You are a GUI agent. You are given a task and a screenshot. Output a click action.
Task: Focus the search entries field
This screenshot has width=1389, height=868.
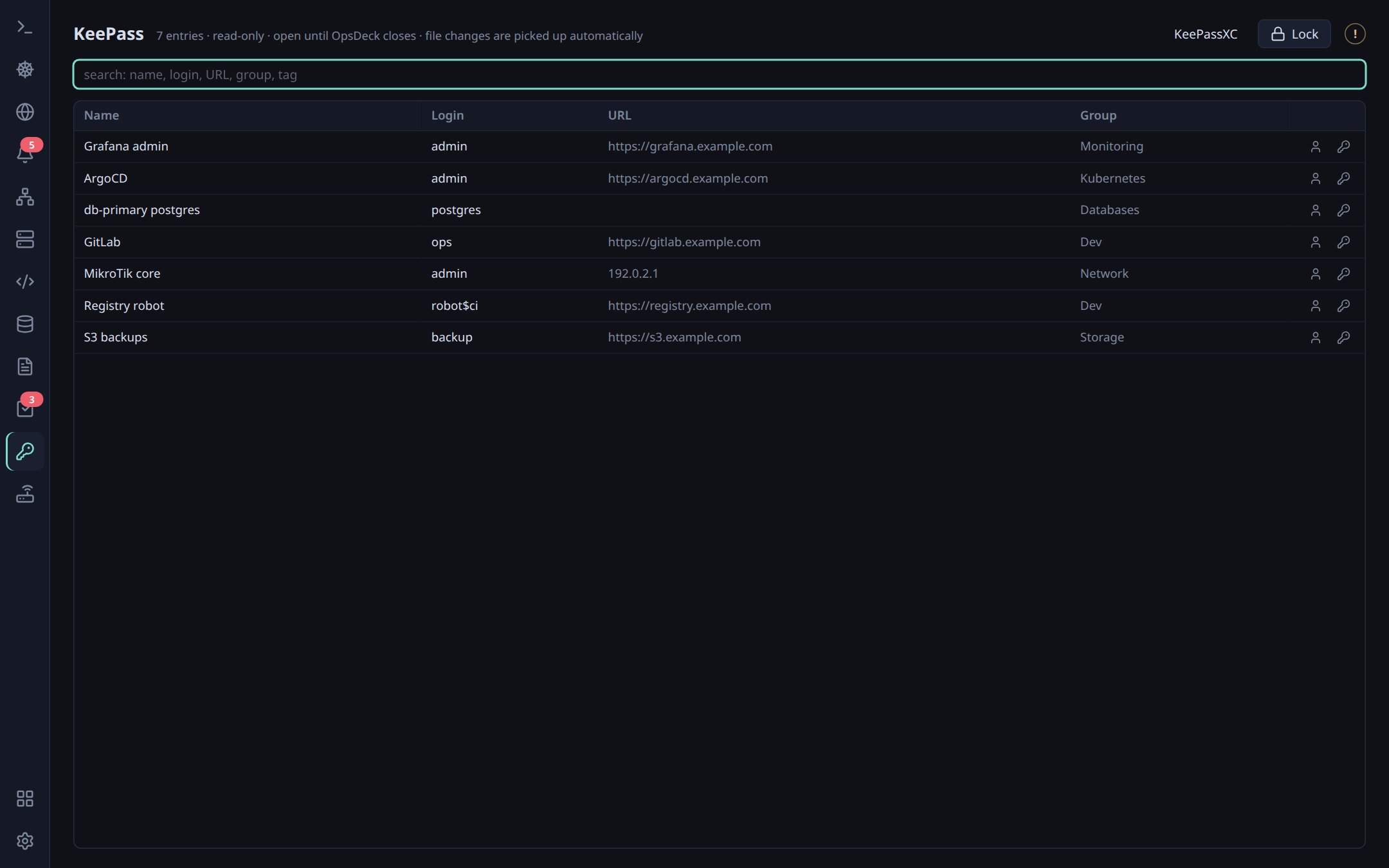pos(719,75)
